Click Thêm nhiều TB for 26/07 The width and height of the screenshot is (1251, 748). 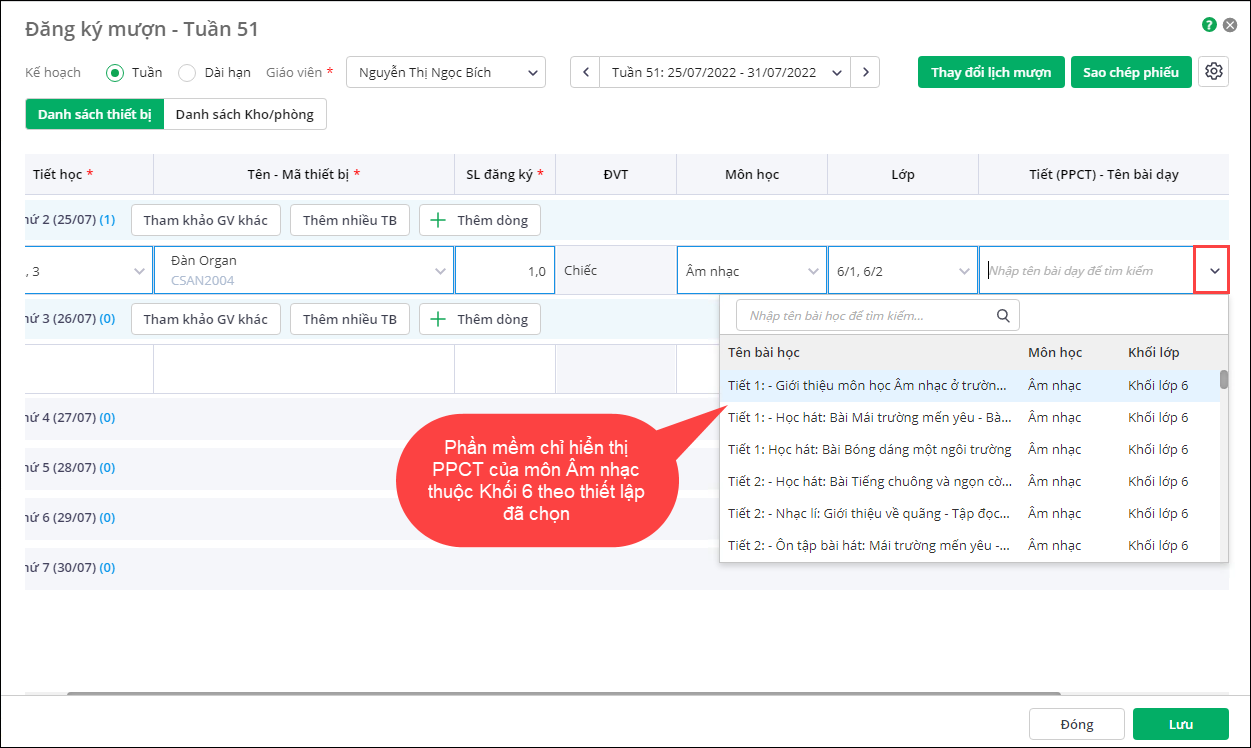pos(350,320)
